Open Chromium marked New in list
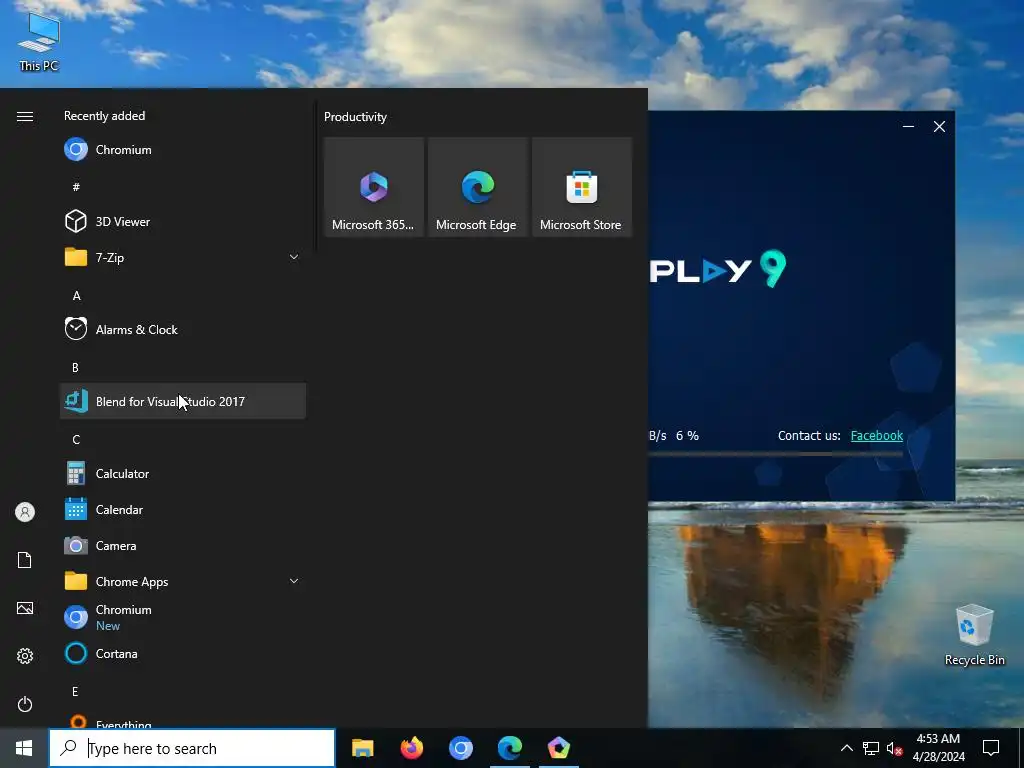1024x768 pixels. 183,617
